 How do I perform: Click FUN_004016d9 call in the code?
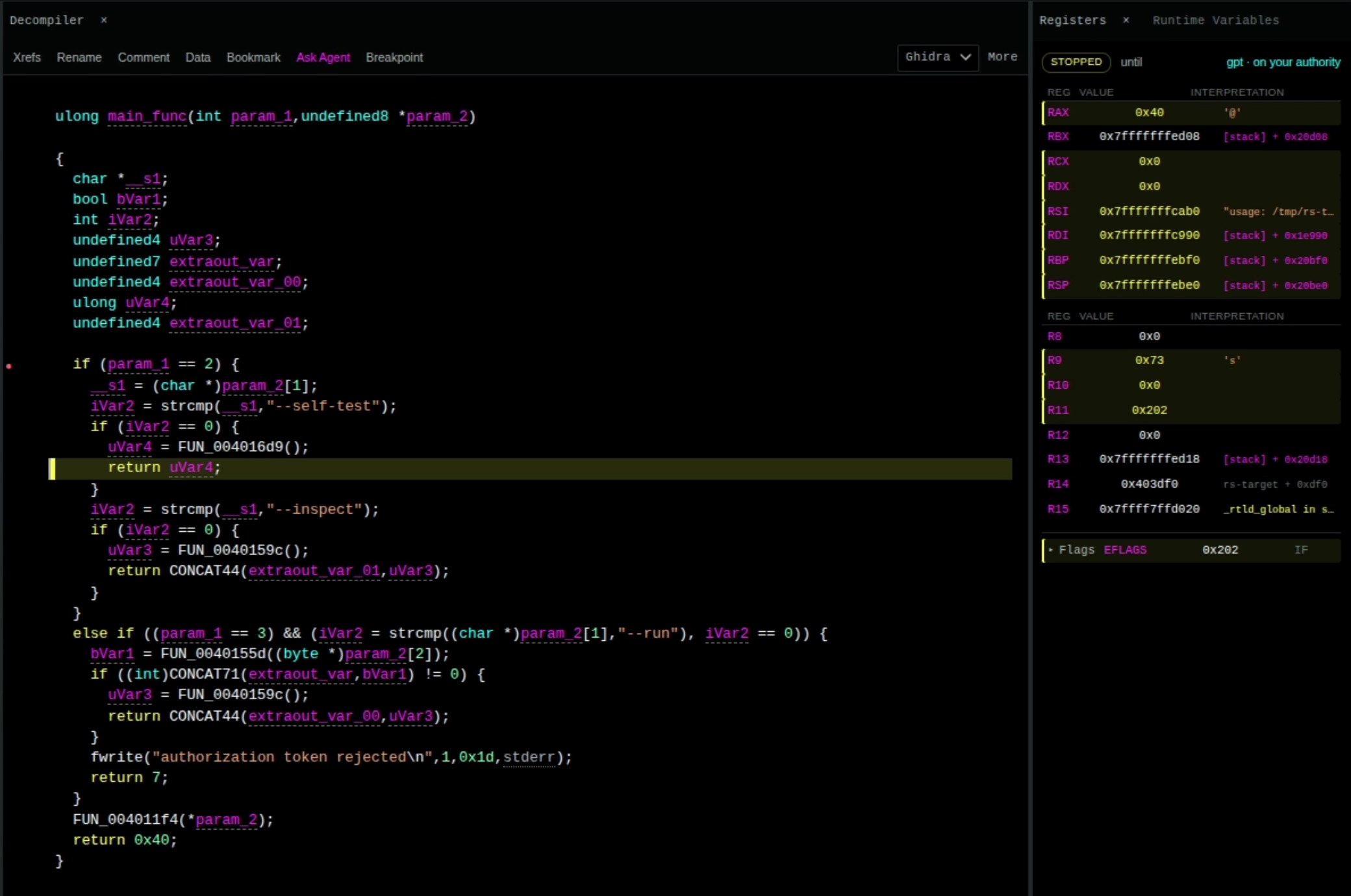(x=230, y=447)
